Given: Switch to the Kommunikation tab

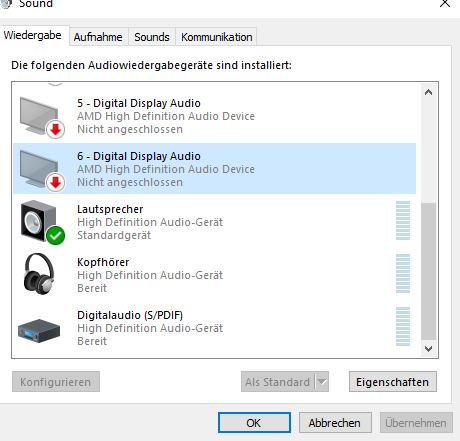Looking at the screenshot, I should click(x=217, y=37).
